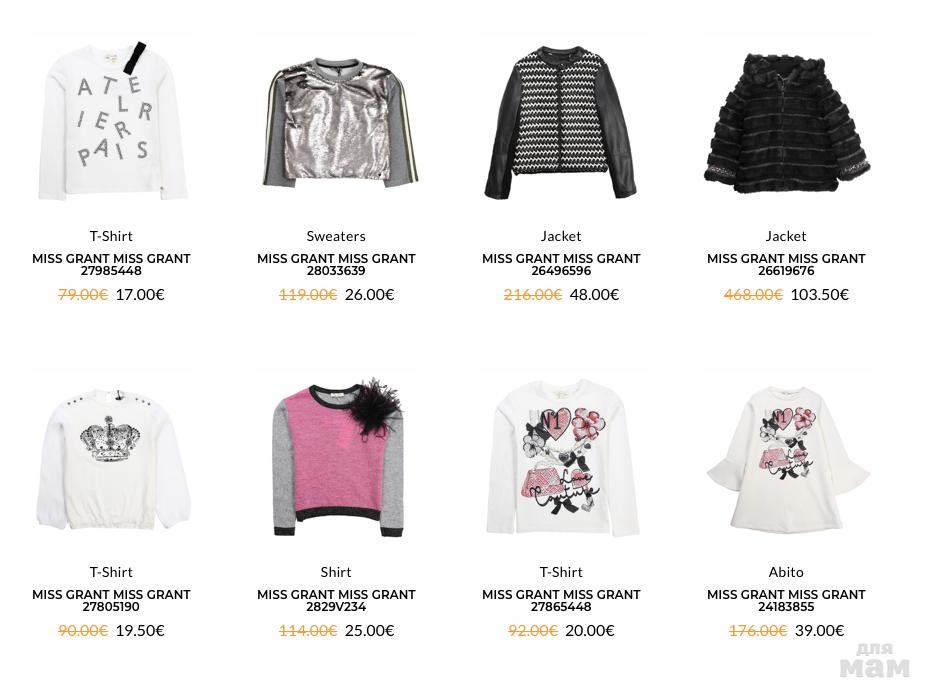Select the 25.00€ price under the Shirt
925x692 pixels.
click(369, 631)
